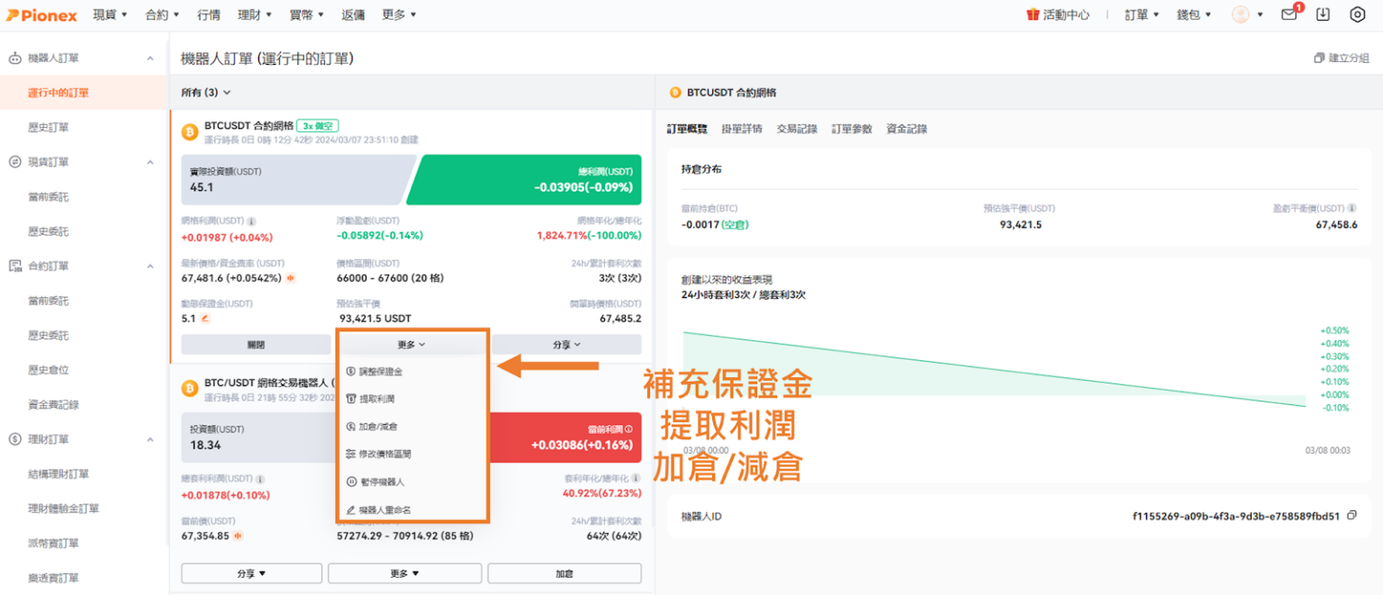Click the gift icon for 活動中心
Viewport: 1383px width, 595px height.
click(x=1033, y=15)
